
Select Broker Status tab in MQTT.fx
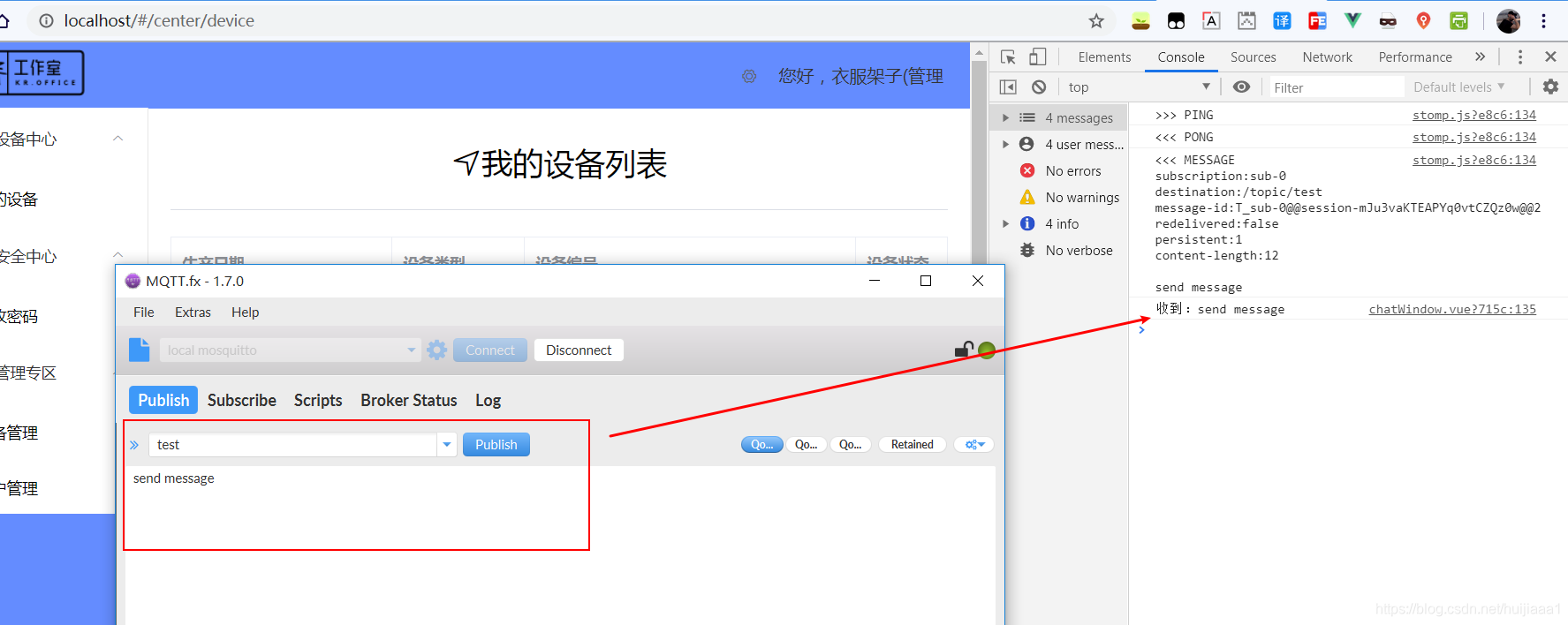tap(409, 401)
